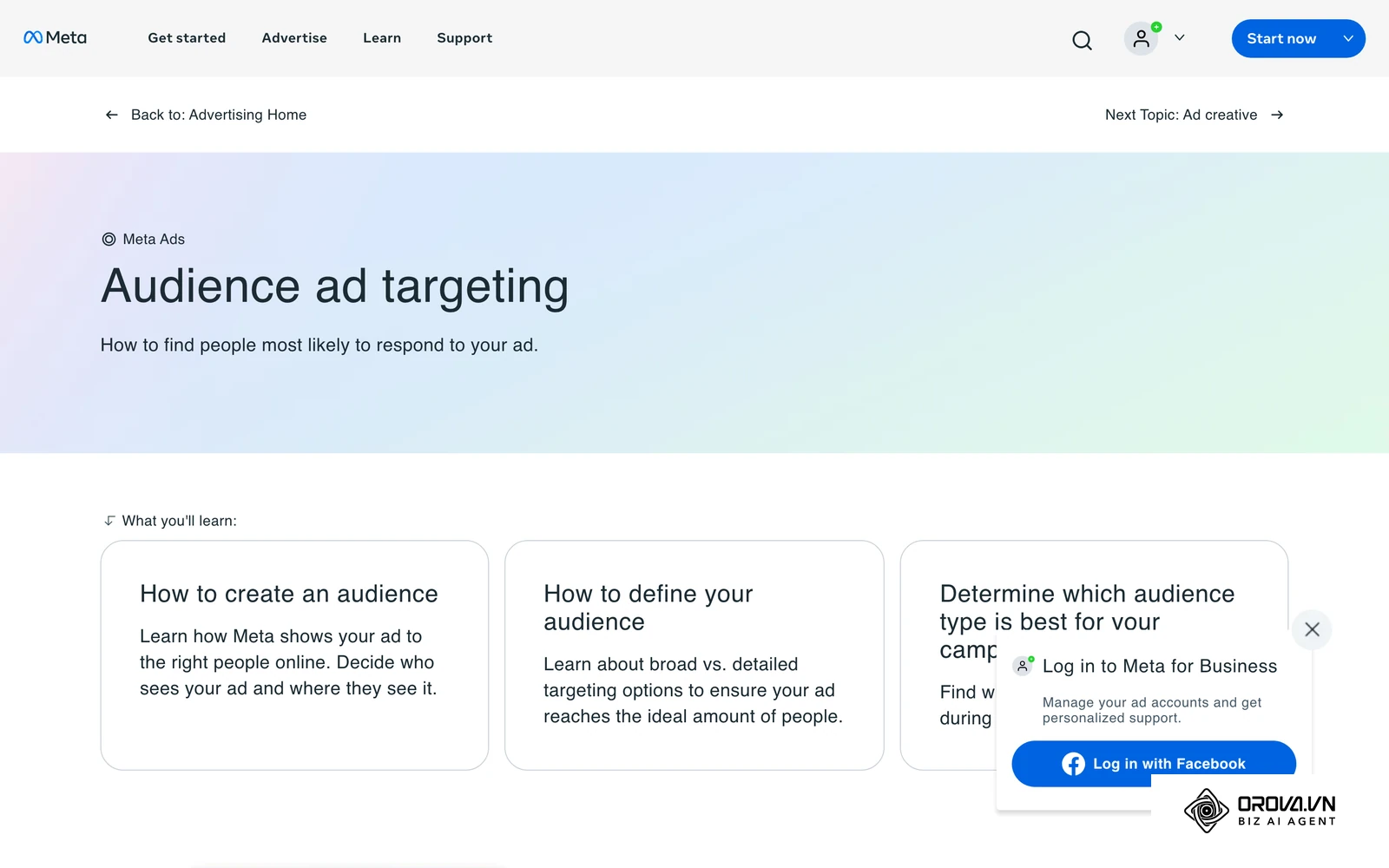Expand the Start now dropdown arrow

click(1348, 38)
